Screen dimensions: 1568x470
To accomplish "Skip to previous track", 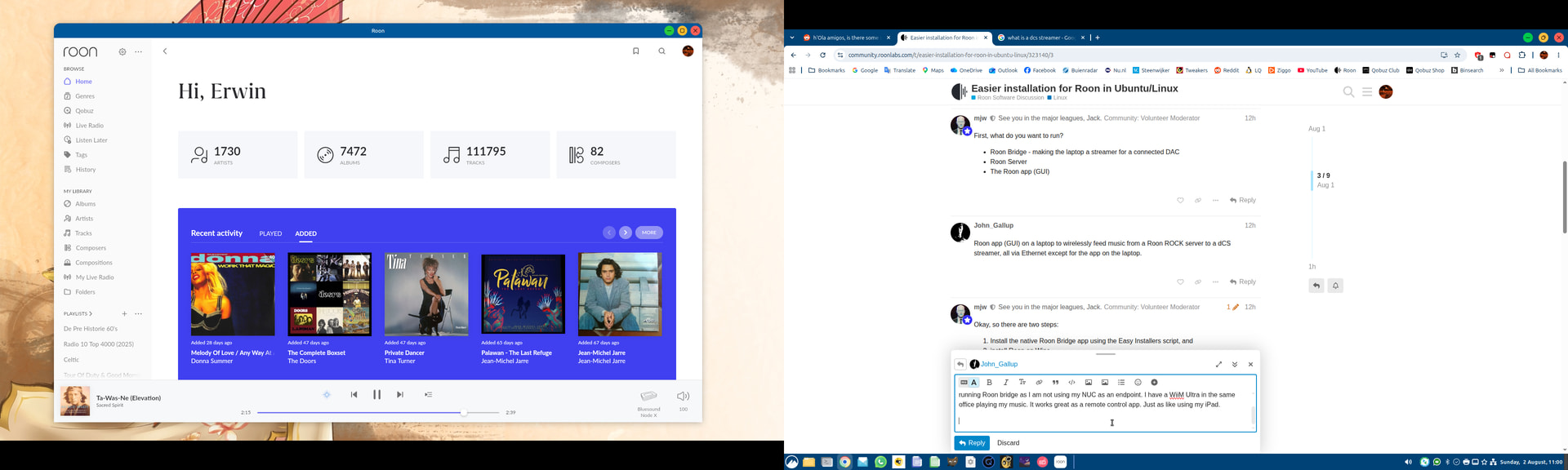I will pos(354,394).
